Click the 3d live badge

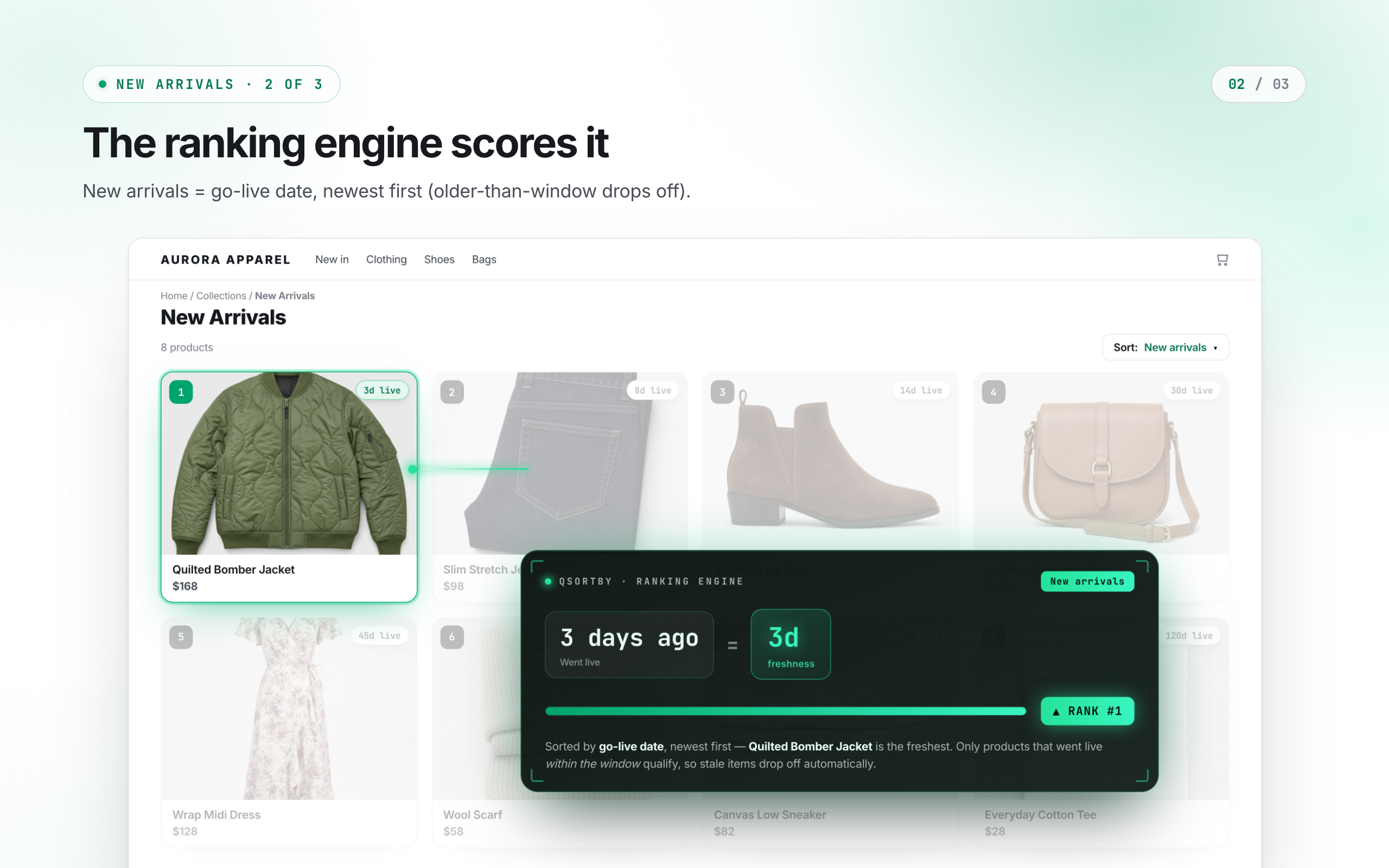point(383,391)
